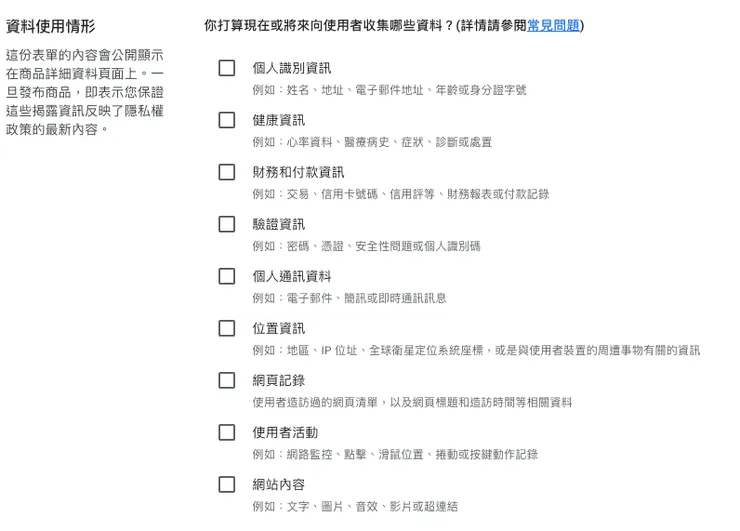The image size is (740, 531).
Task: Click the 個人識別資訊 label text
Action: 291,68
